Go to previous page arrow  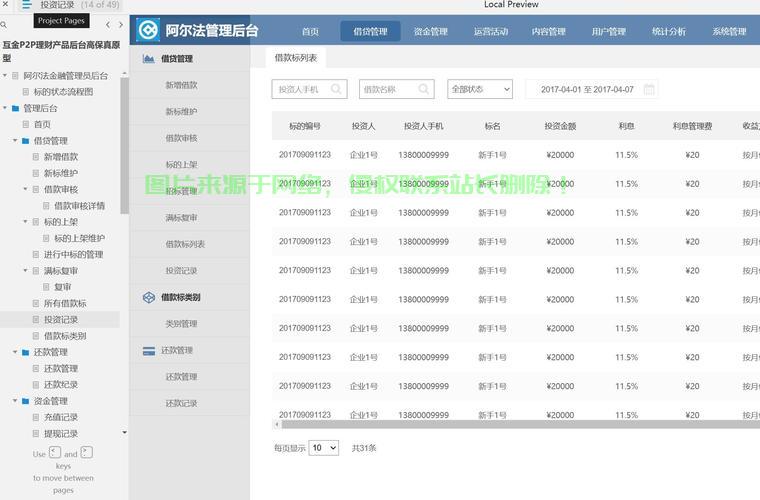click(x=108, y=24)
